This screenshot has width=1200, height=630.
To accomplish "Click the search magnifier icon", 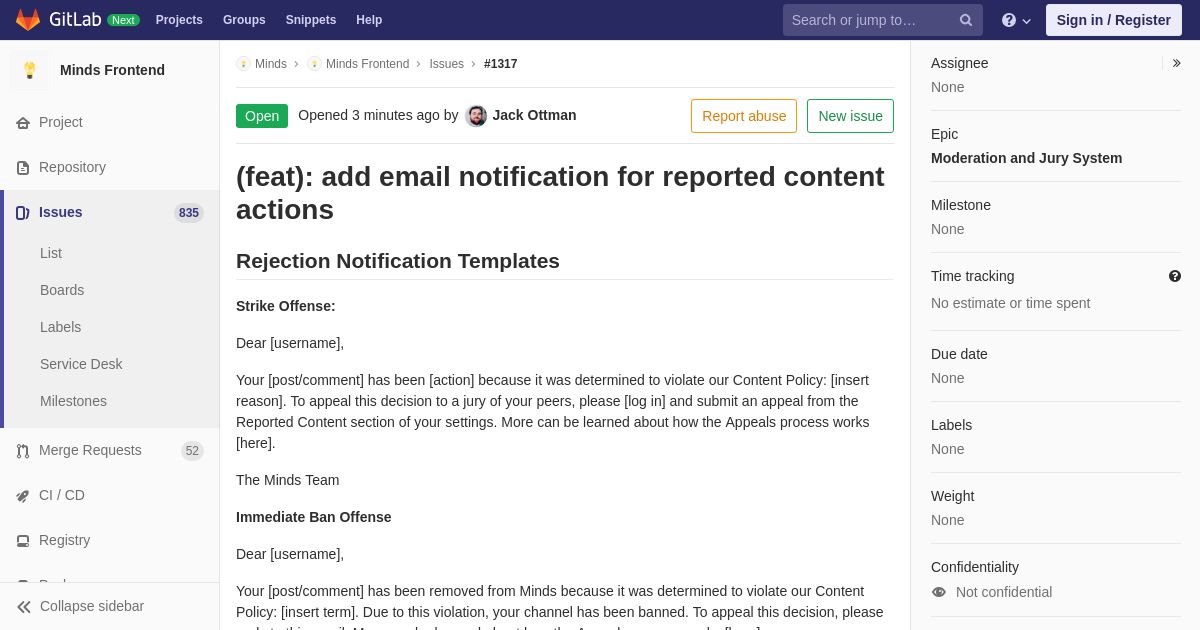I will coord(966,20).
